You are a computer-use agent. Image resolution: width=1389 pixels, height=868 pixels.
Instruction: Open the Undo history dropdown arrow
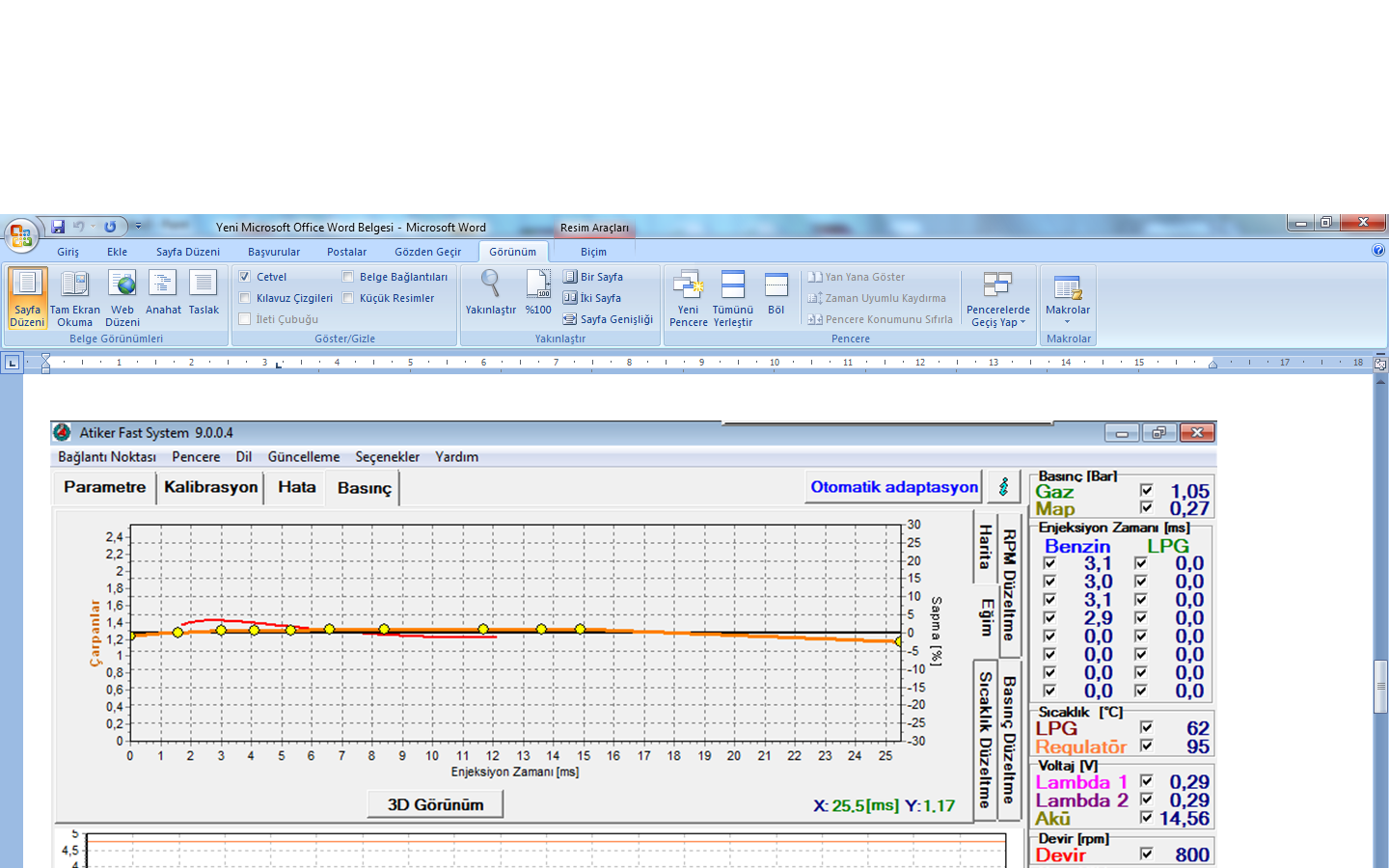pos(94,227)
